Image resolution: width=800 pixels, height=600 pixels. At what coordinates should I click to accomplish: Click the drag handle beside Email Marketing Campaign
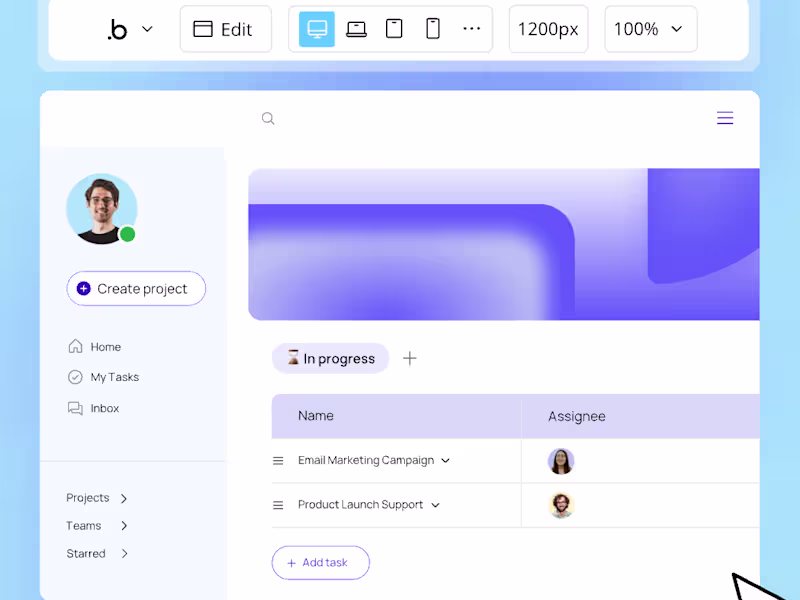click(x=278, y=461)
